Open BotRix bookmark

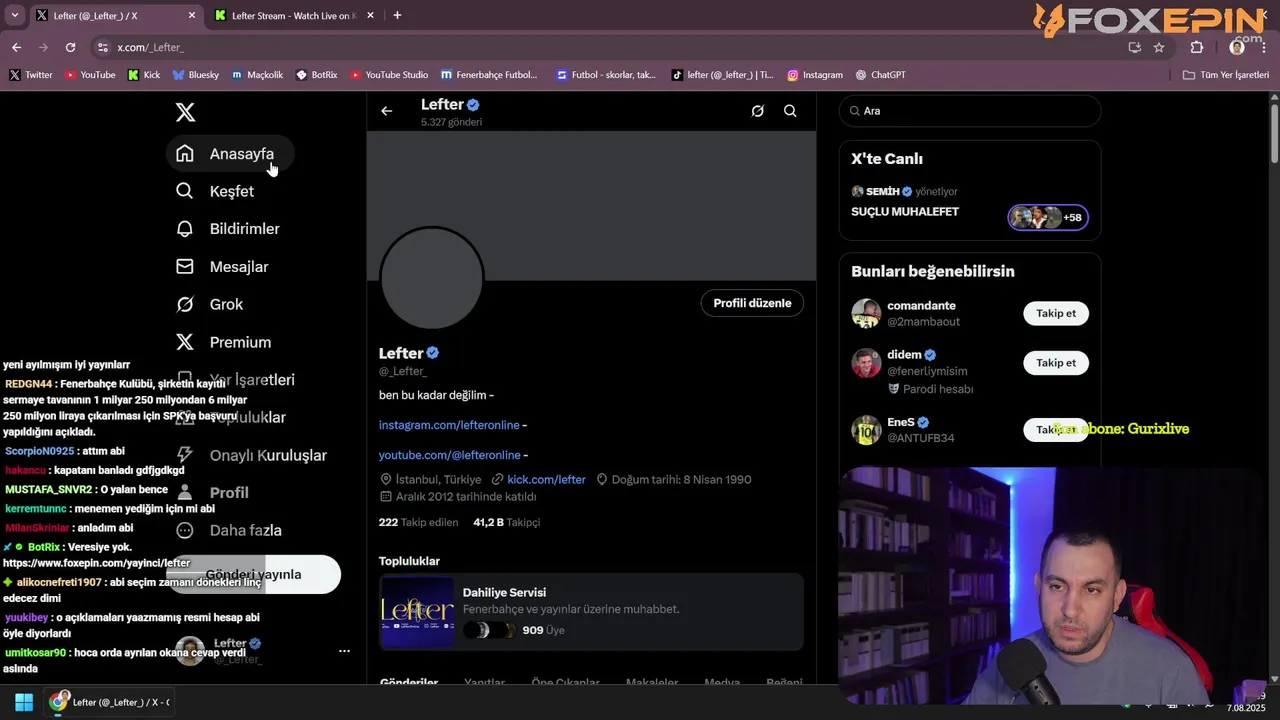point(316,75)
